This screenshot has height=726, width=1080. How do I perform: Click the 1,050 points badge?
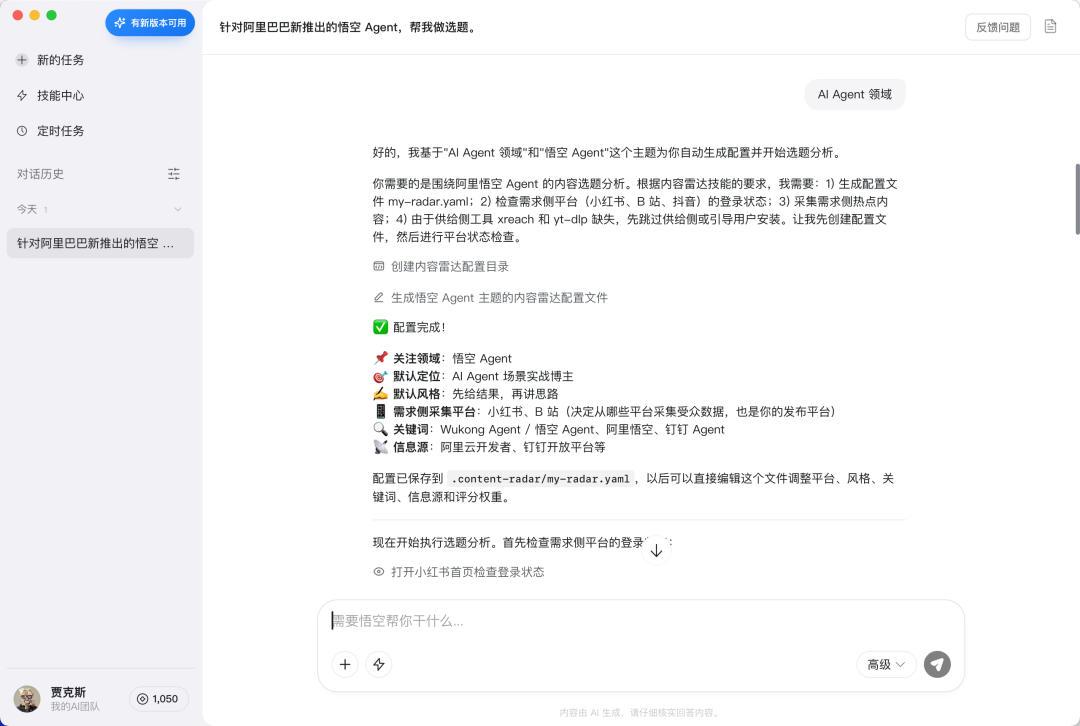[x=159, y=699]
